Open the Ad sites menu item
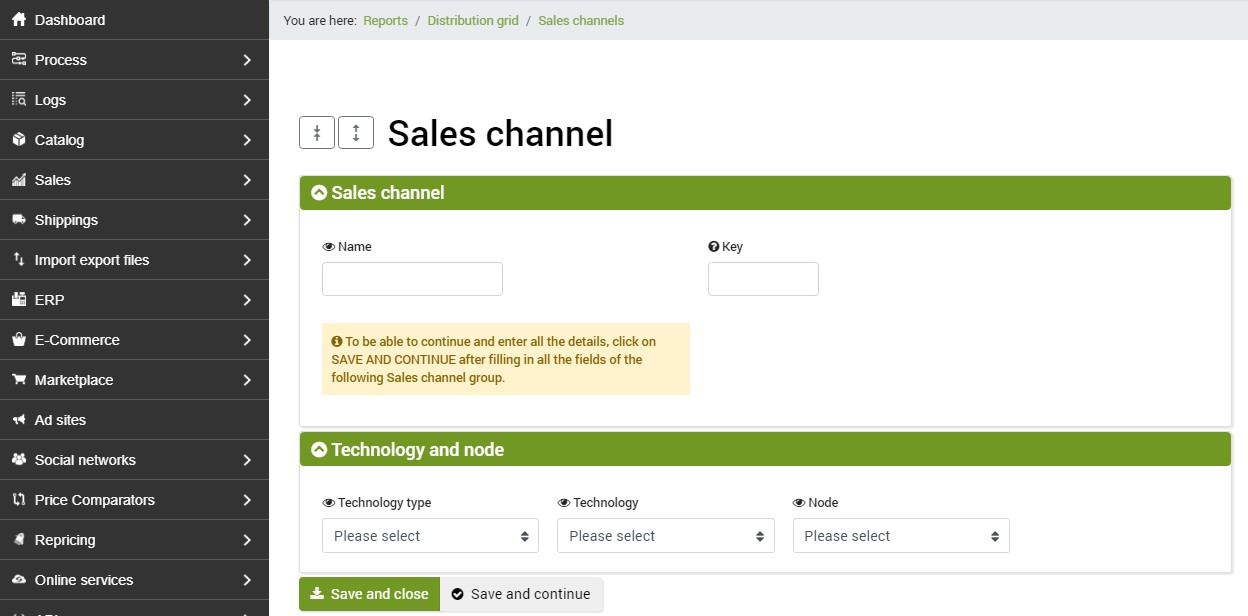1248x616 pixels. coord(134,420)
